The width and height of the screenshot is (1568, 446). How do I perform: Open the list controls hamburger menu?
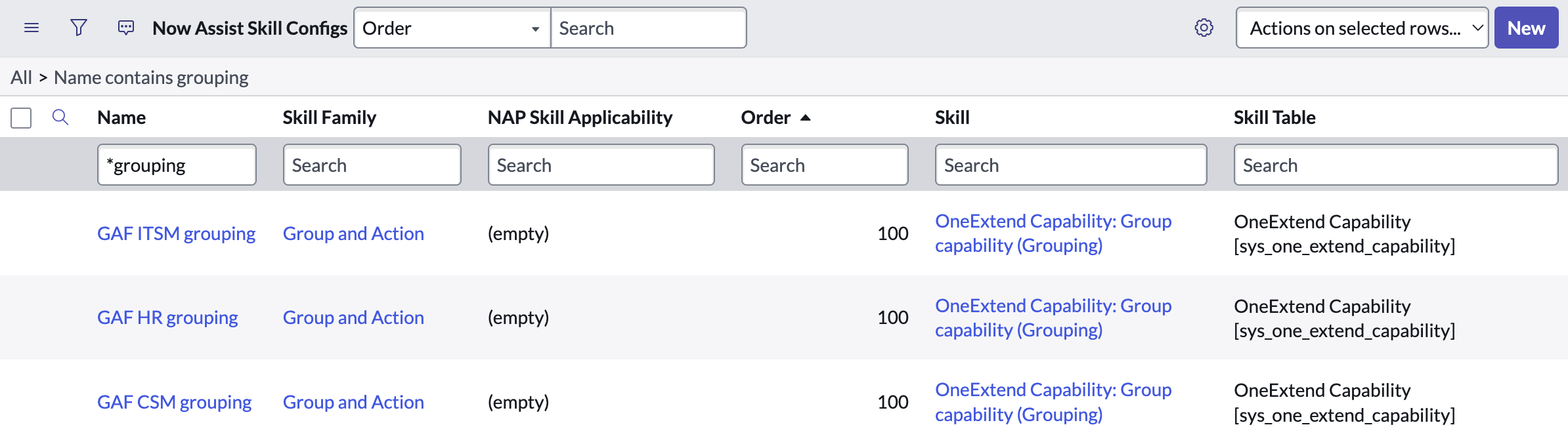click(x=32, y=28)
